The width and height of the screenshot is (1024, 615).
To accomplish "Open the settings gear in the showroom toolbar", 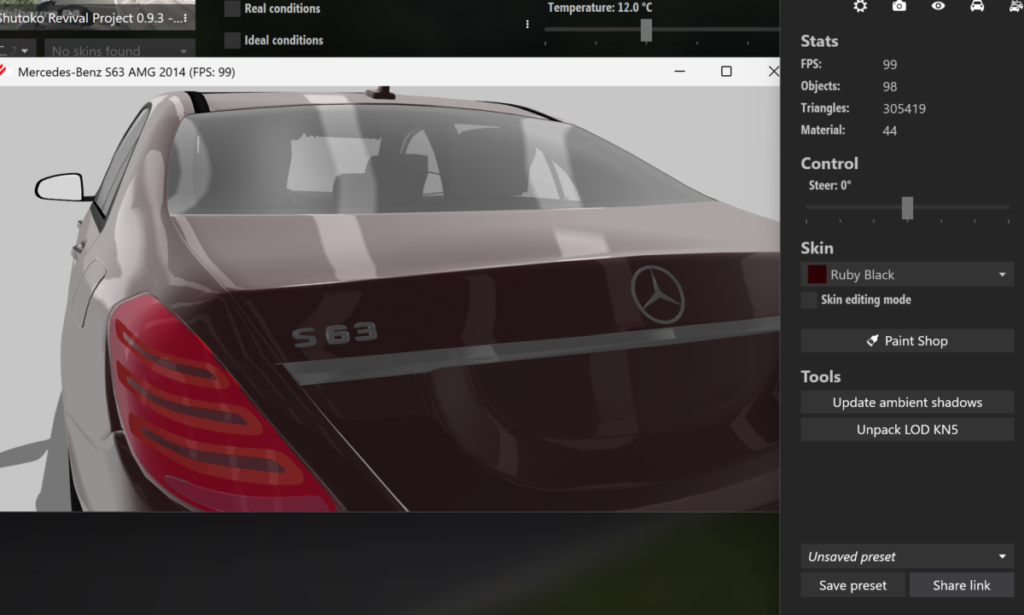I will click(860, 7).
